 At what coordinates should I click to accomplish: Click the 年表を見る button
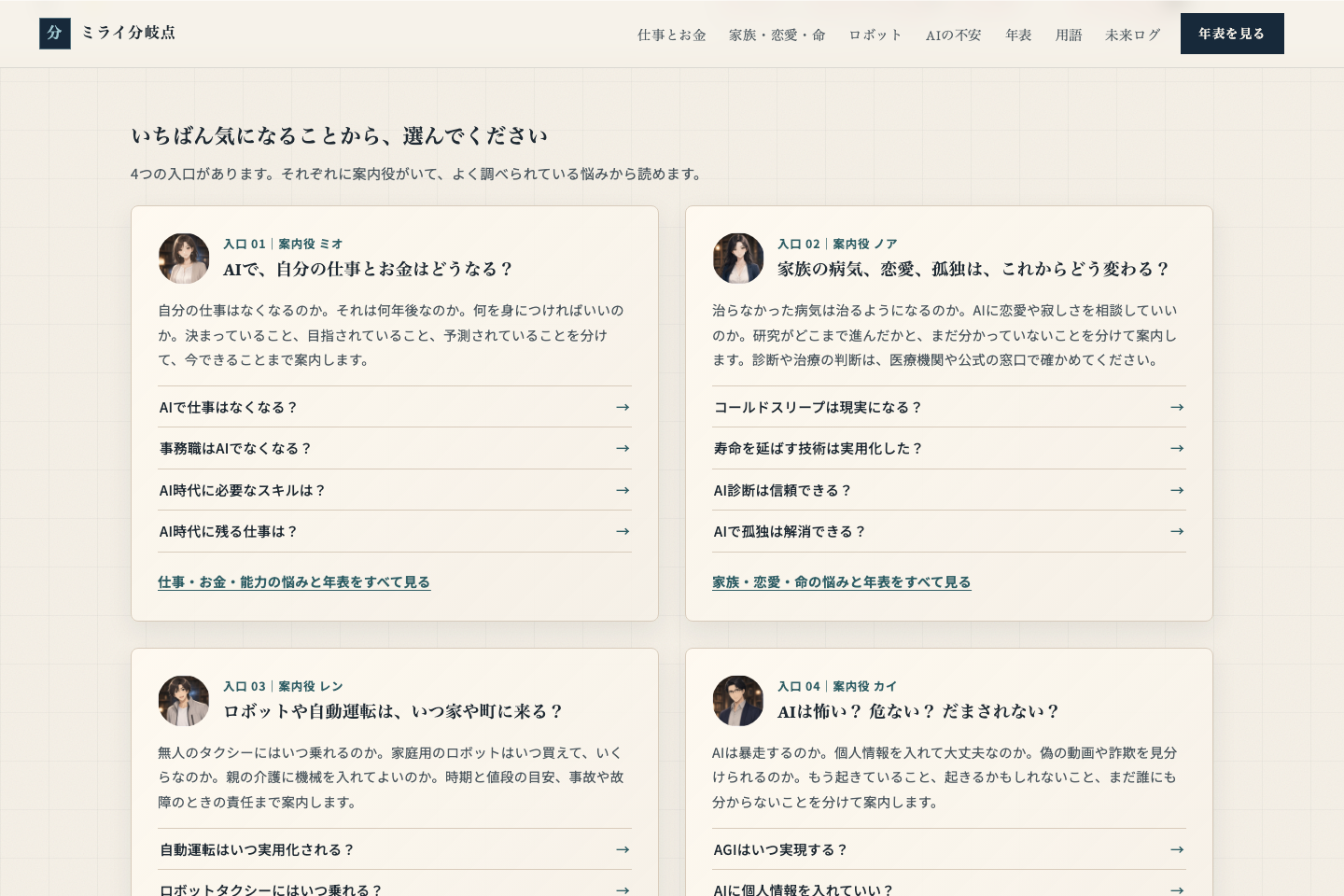tap(1232, 34)
